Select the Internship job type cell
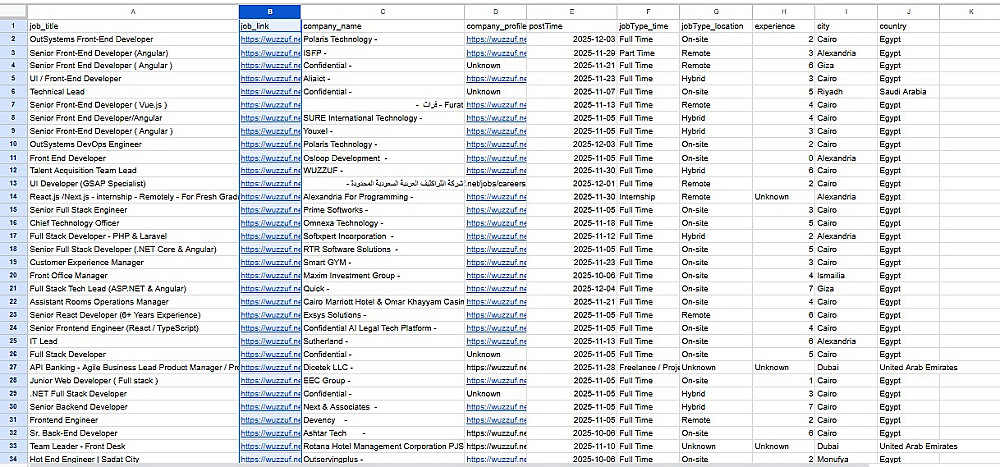This screenshot has width=1000, height=467. tap(648, 196)
